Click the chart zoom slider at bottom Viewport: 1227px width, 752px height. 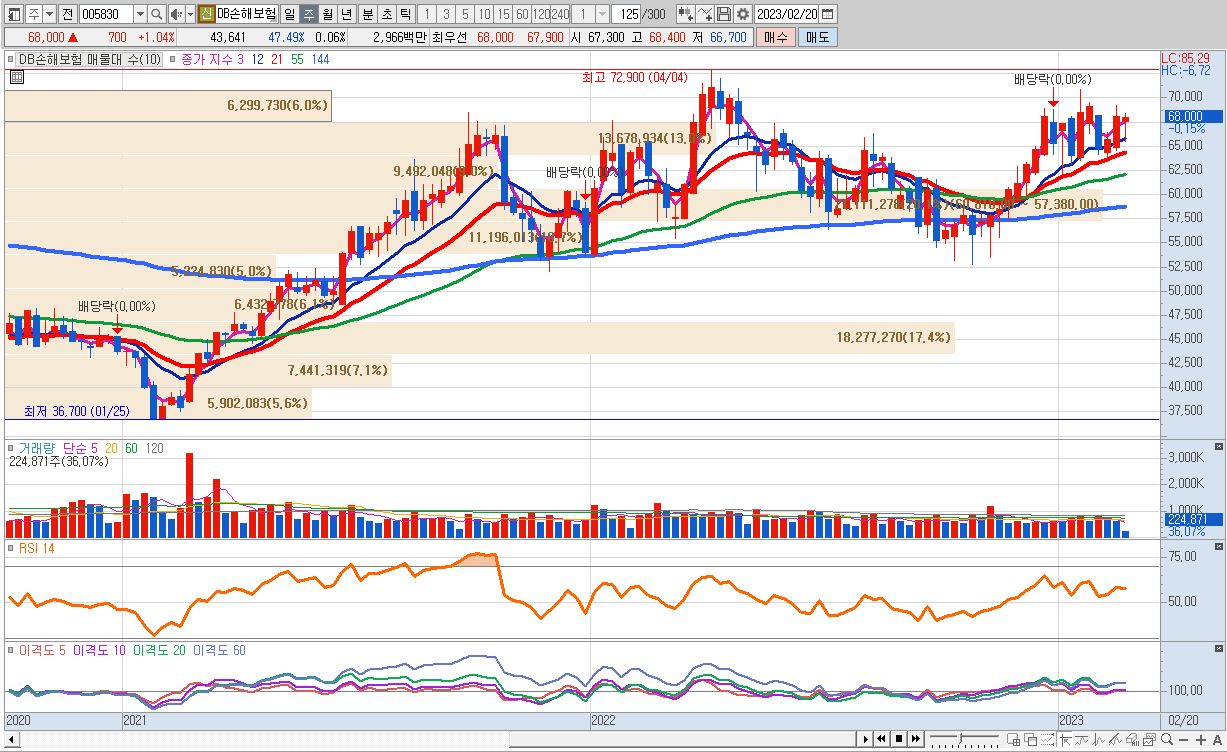(x=965, y=739)
